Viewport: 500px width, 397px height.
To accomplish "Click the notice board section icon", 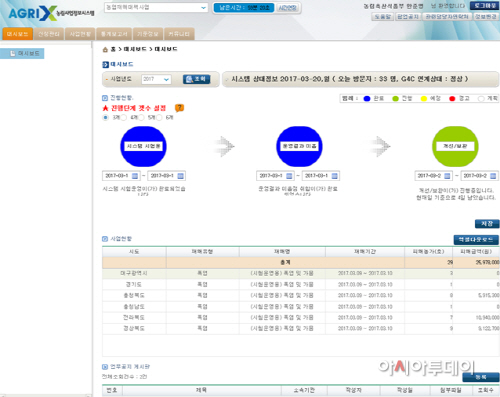I will coord(105,367).
